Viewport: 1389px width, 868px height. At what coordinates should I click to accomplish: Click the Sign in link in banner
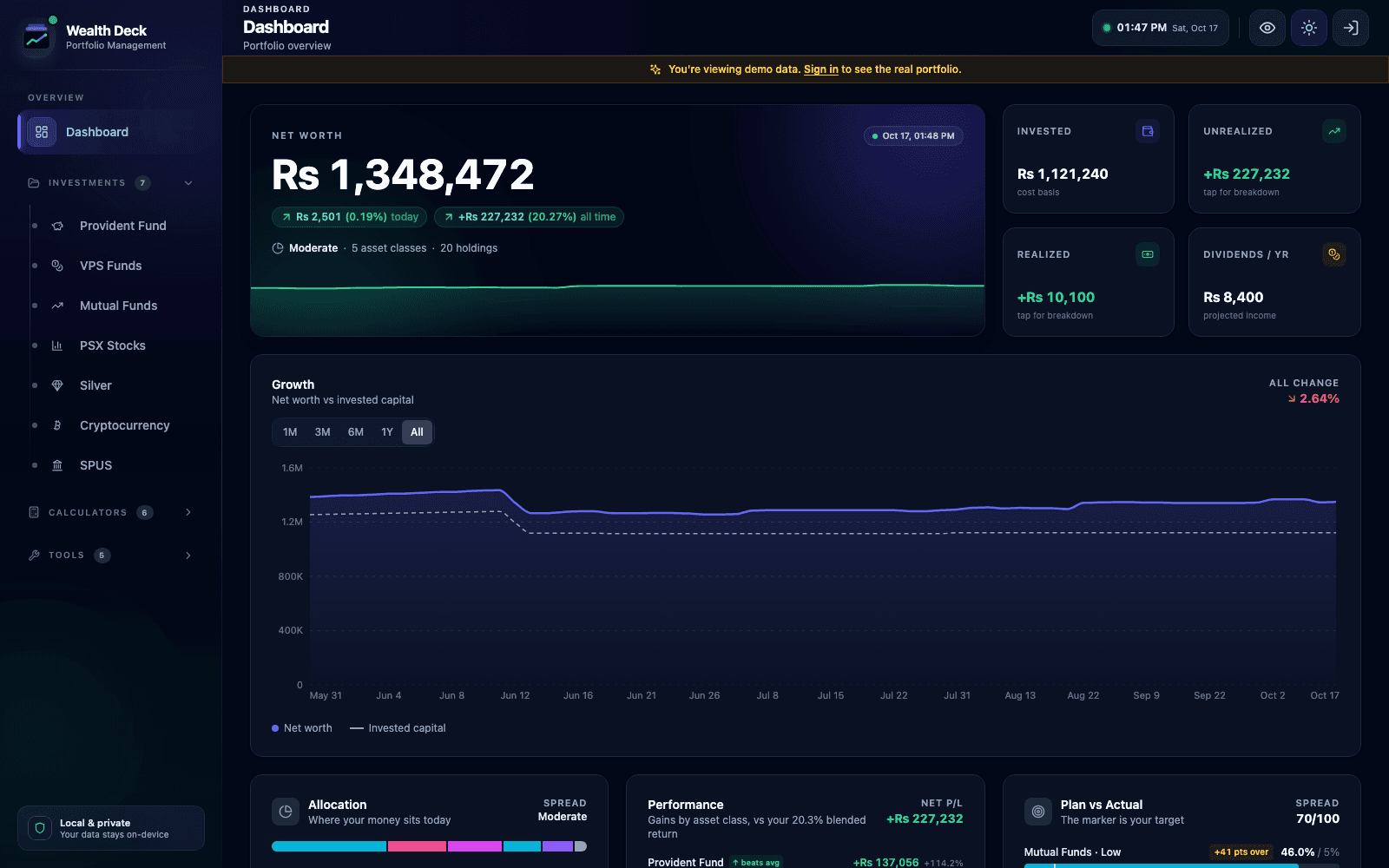(820, 69)
